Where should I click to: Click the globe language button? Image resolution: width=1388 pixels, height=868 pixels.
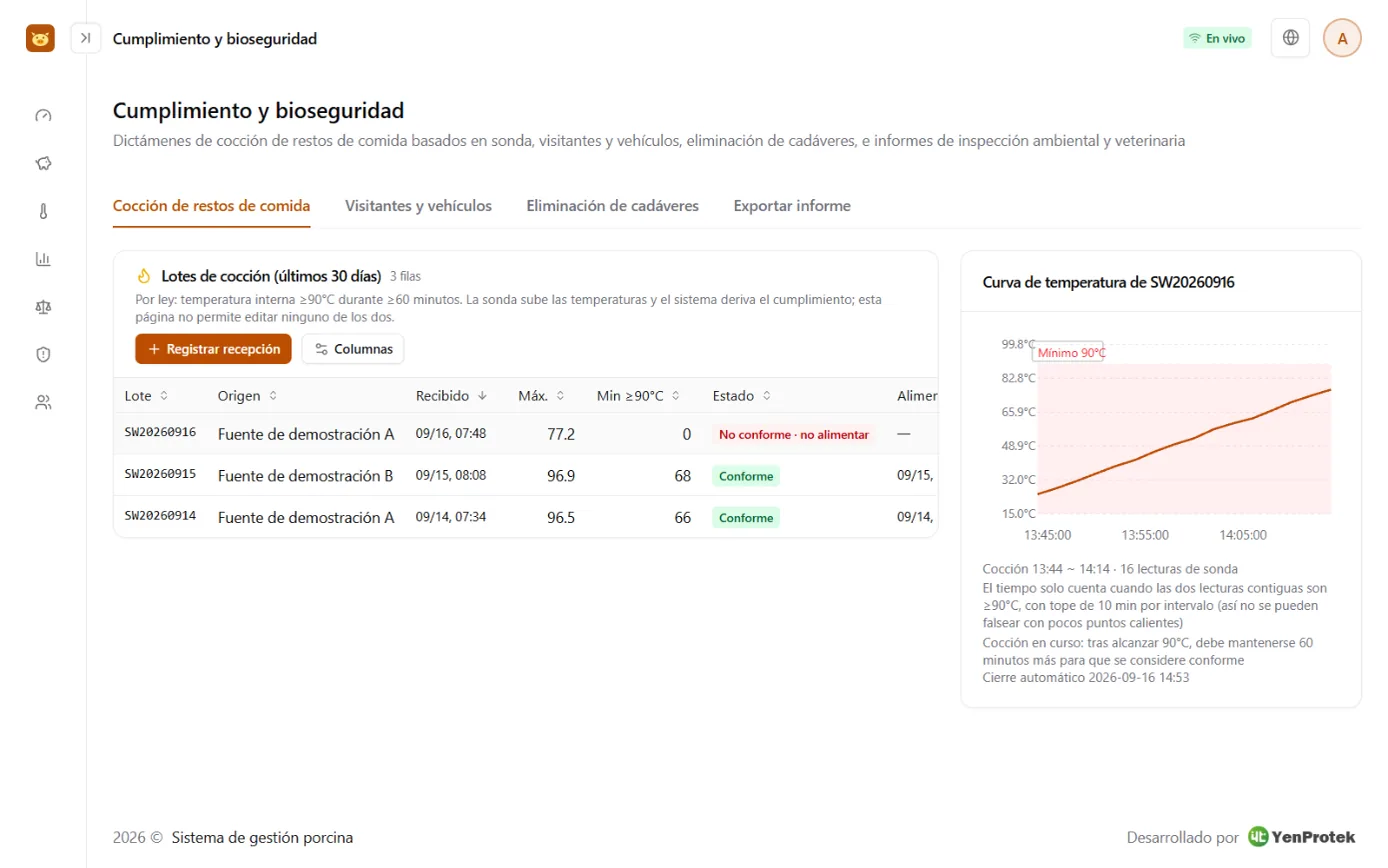pos(1291,38)
